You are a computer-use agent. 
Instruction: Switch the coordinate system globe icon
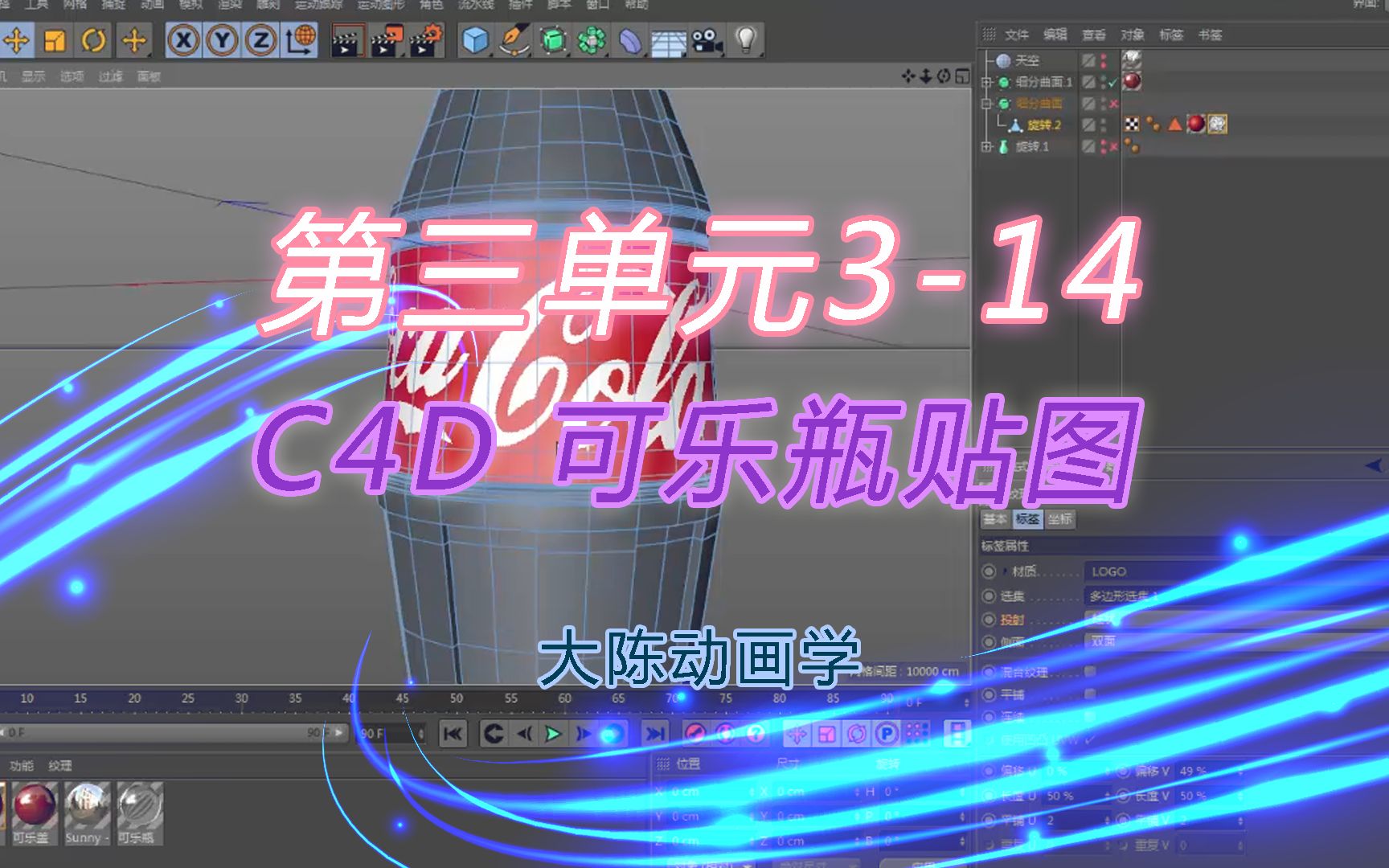pos(300,39)
